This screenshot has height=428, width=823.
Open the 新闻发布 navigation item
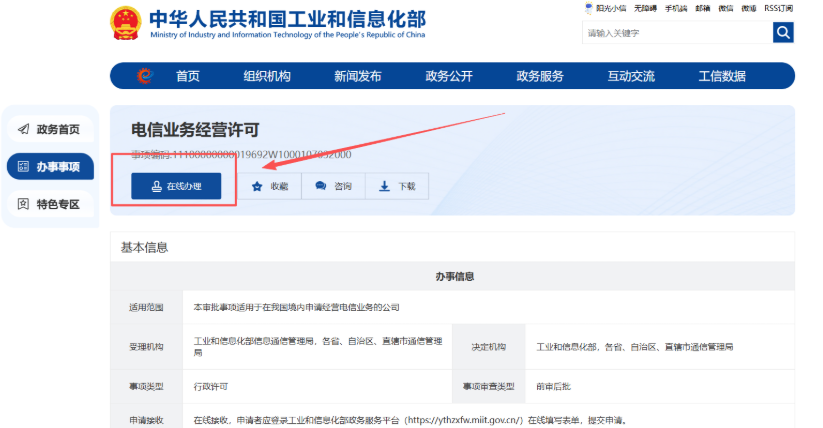(x=358, y=76)
